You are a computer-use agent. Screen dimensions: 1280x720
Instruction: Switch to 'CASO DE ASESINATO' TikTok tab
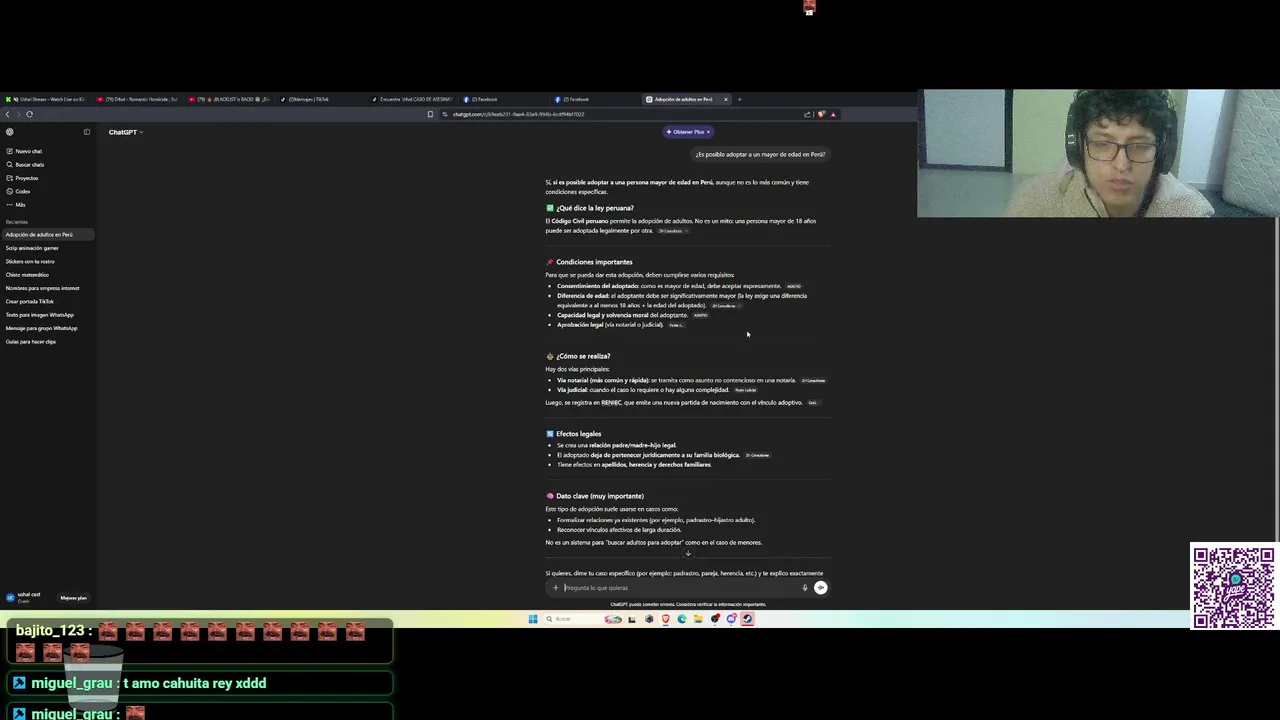(412, 99)
